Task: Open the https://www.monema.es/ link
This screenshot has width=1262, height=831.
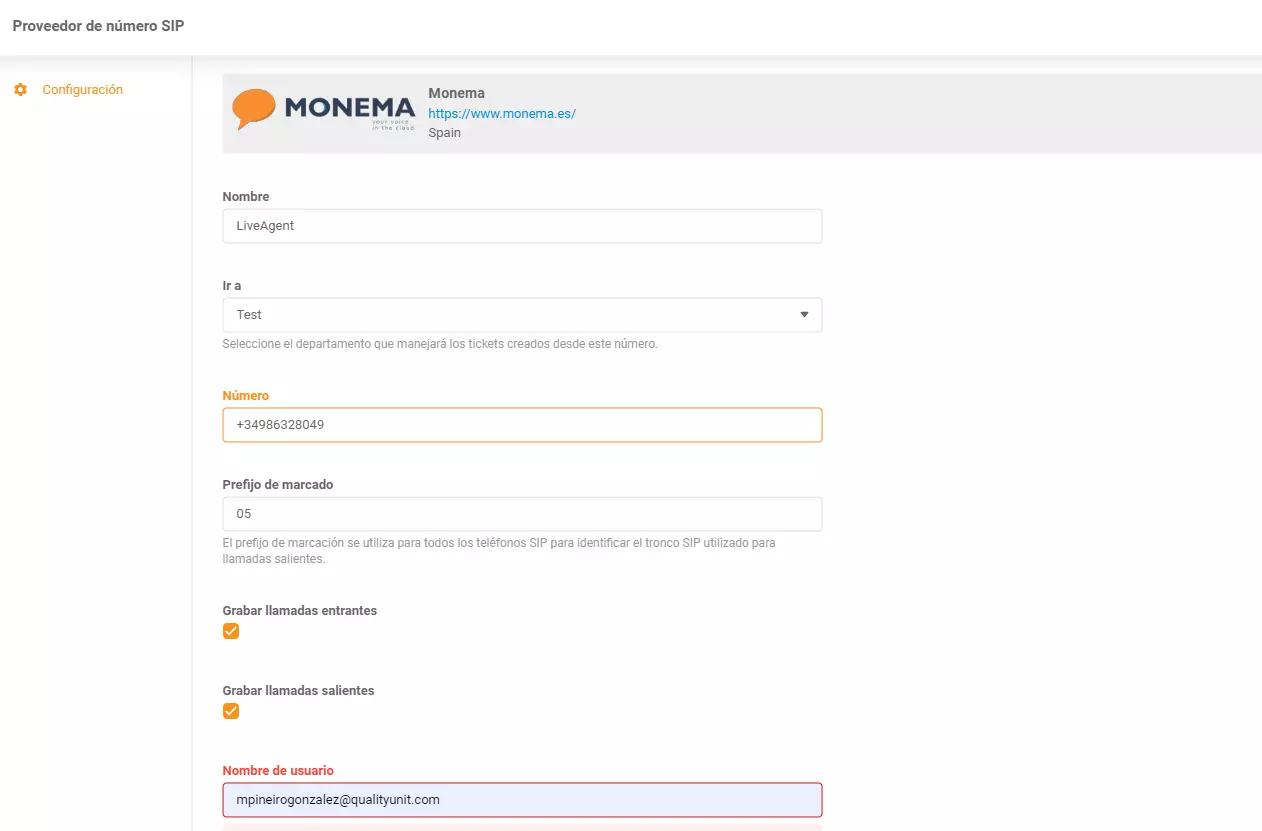Action: (x=501, y=113)
